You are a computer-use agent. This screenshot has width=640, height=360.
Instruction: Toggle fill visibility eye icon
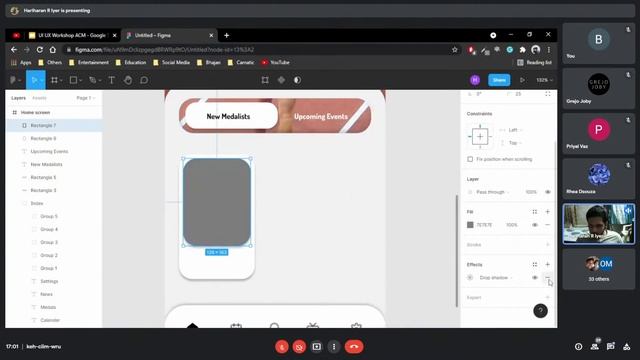[535, 224]
